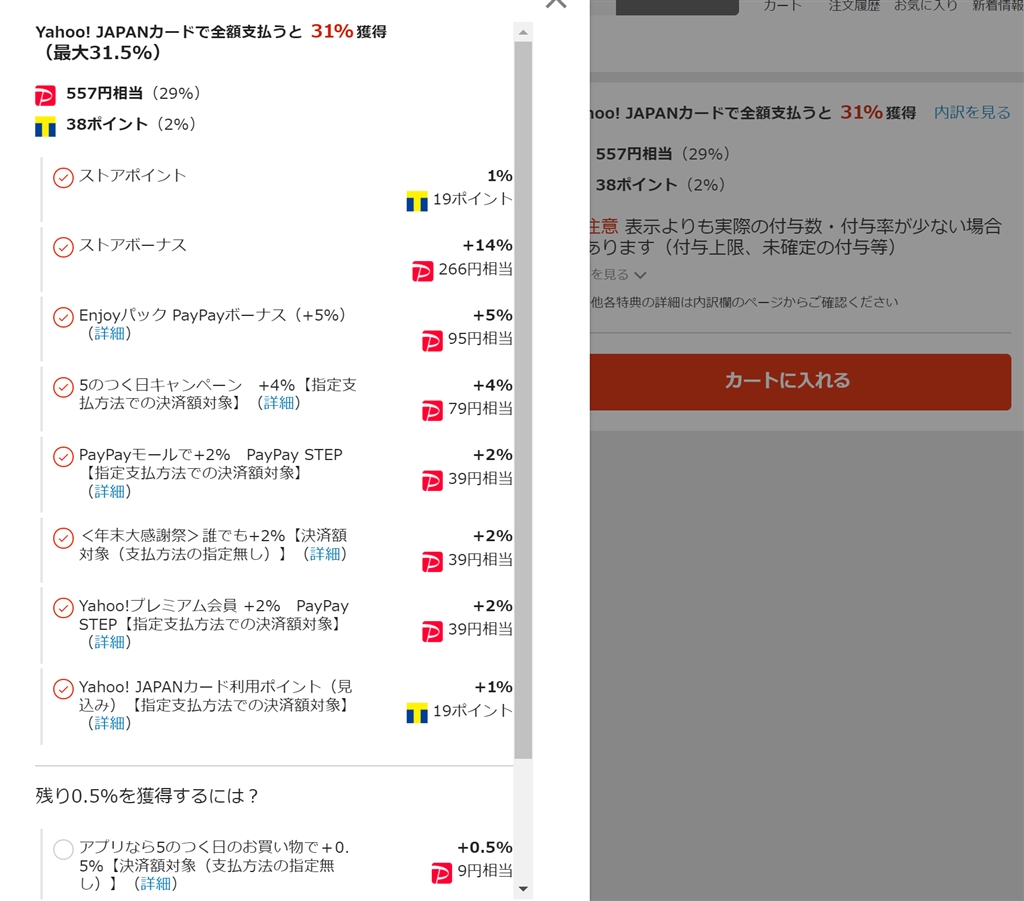Click scrollbar down arrow in breakdown panel

pos(523,889)
